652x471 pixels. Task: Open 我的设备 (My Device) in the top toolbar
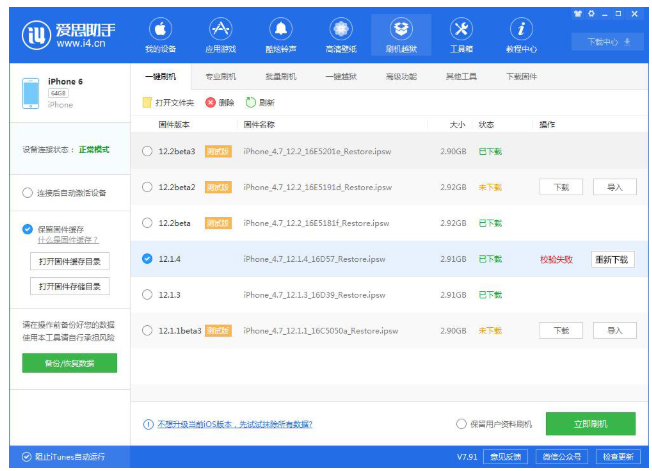(x=160, y=35)
